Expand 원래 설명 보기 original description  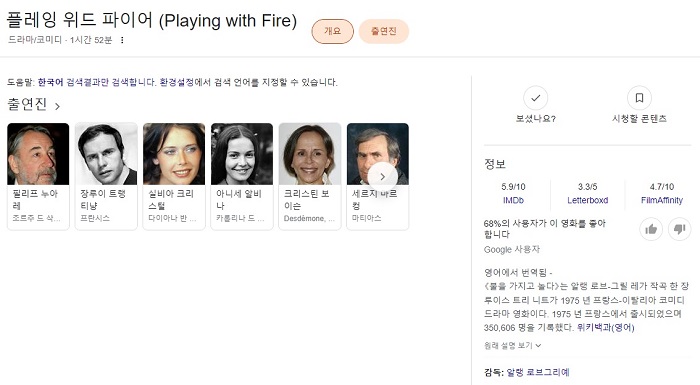pos(512,345)
